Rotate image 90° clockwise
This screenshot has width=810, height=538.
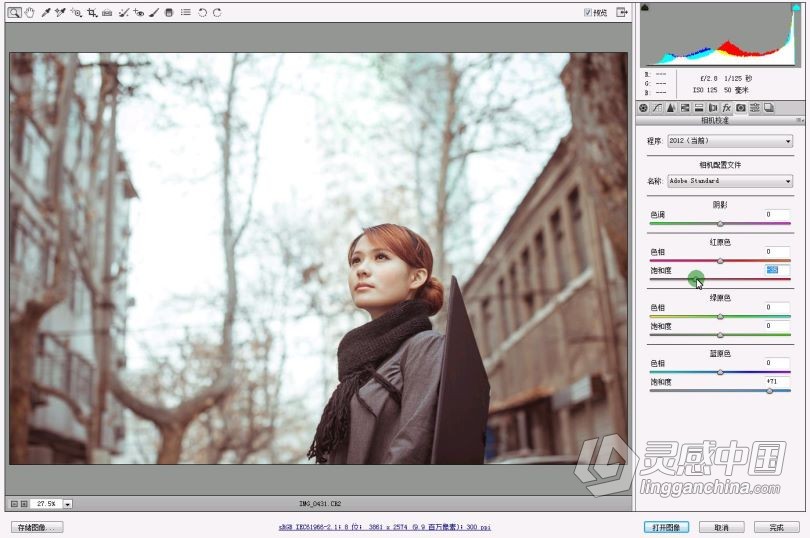click(x=217, y=12)
